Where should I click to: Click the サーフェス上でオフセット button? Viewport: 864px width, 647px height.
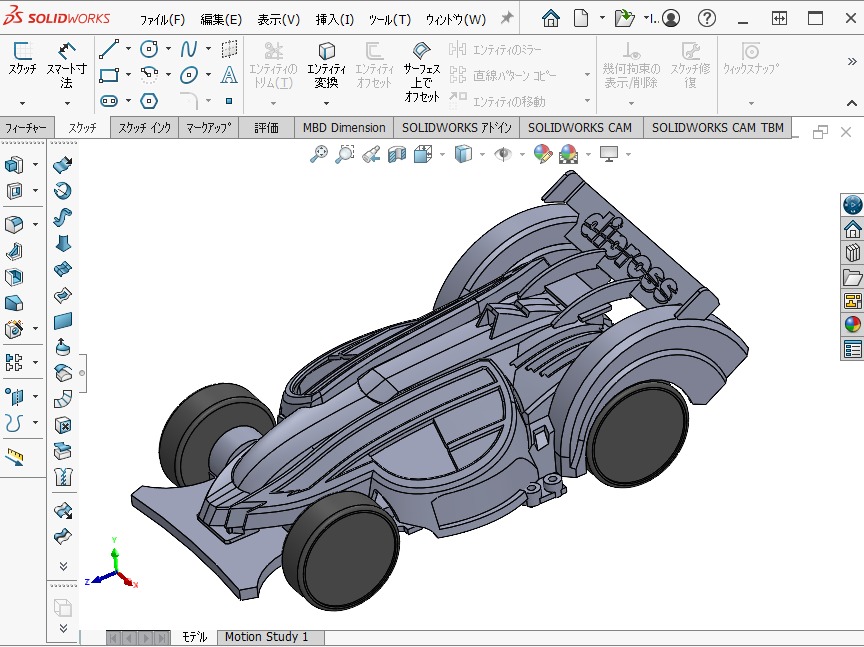pyautogui.click(x=422, y=72)
